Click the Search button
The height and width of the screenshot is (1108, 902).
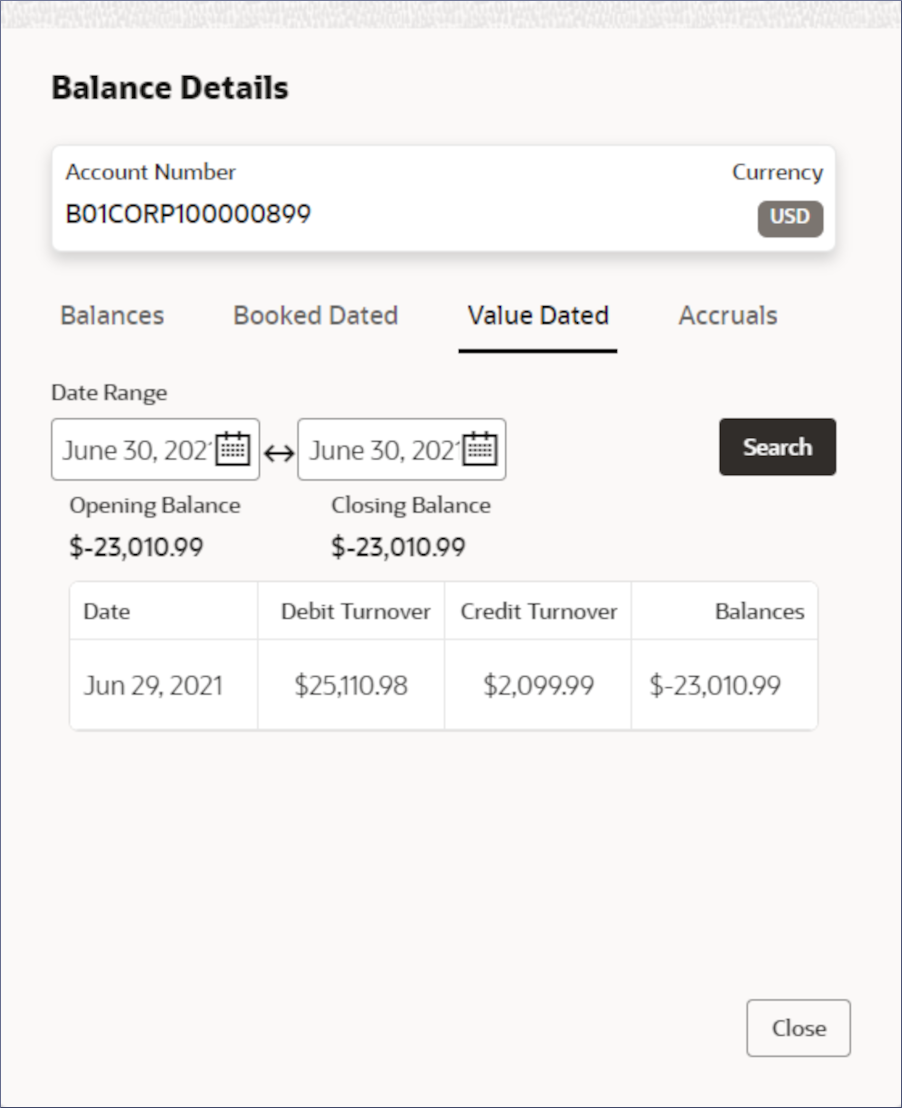click(x=778, y=447)
